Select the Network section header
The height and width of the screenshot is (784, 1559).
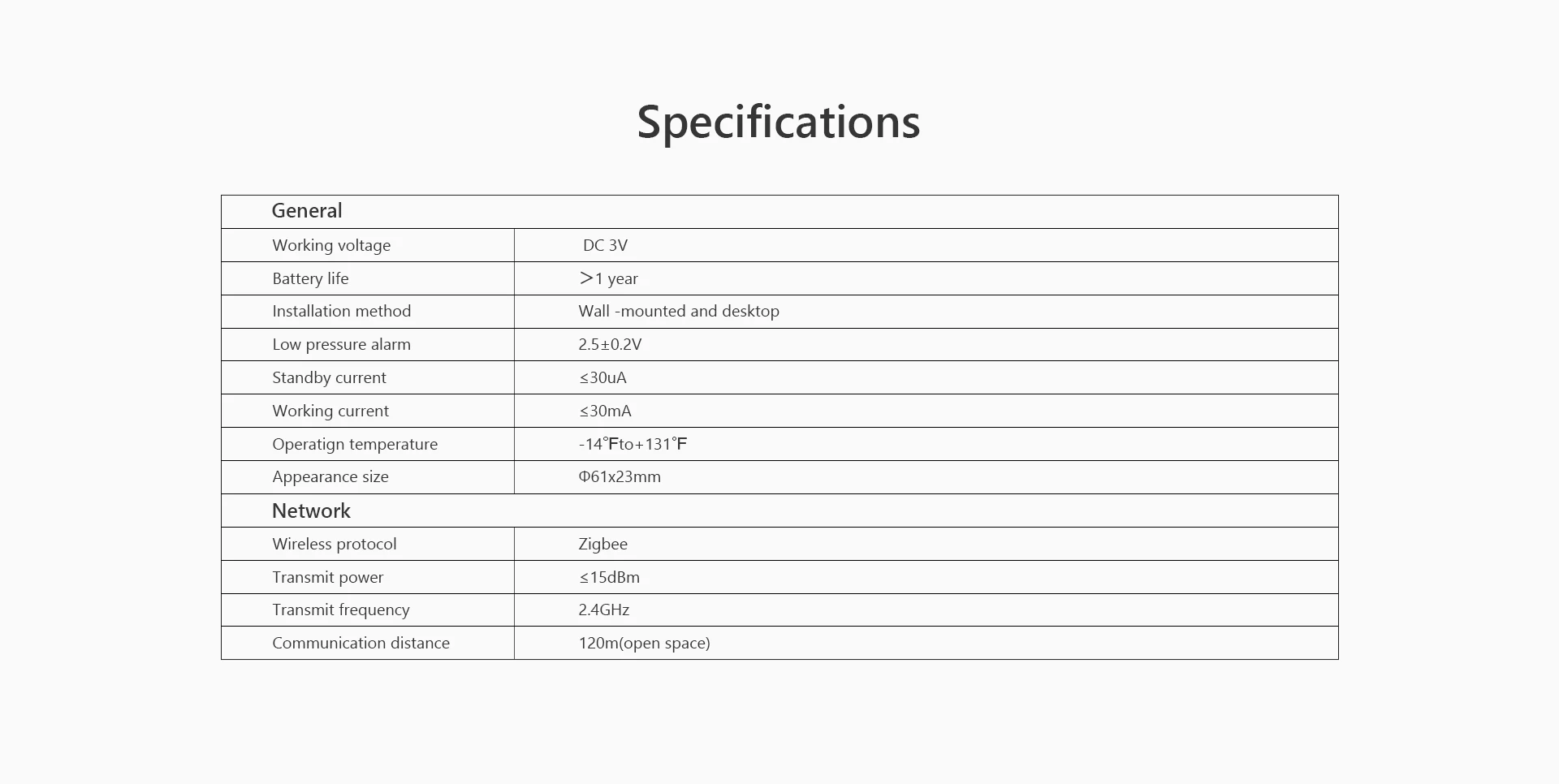click(x=311, y=510)
